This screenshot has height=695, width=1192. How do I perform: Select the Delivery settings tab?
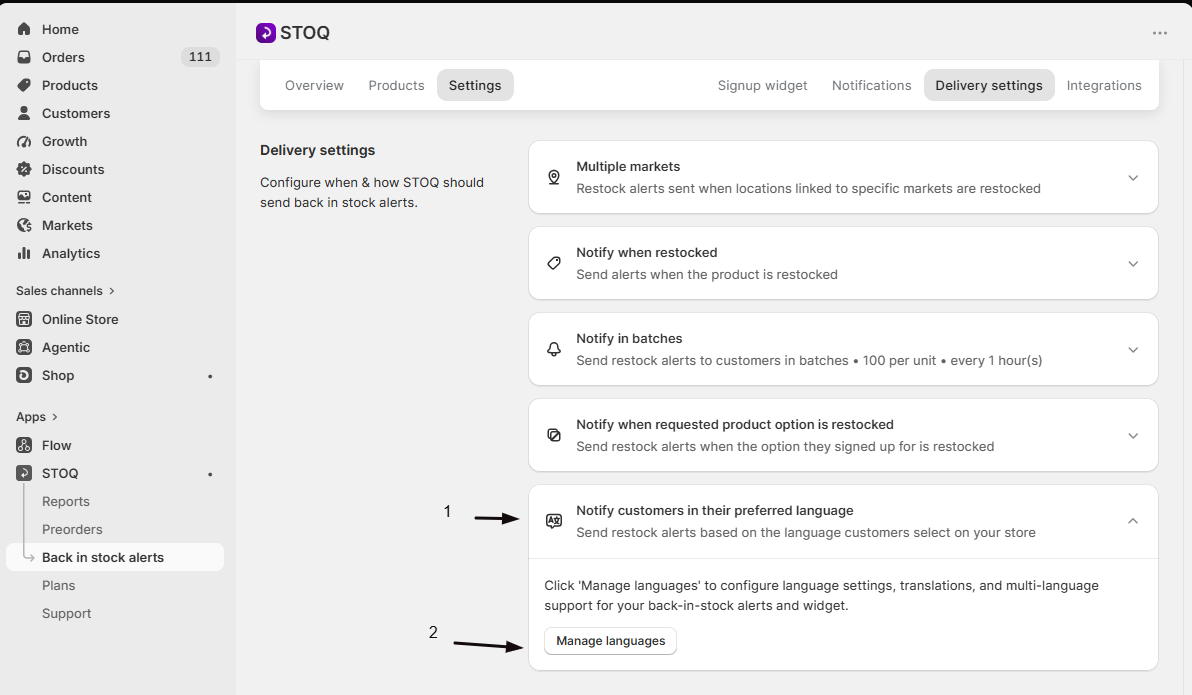(x=989, y=85)
